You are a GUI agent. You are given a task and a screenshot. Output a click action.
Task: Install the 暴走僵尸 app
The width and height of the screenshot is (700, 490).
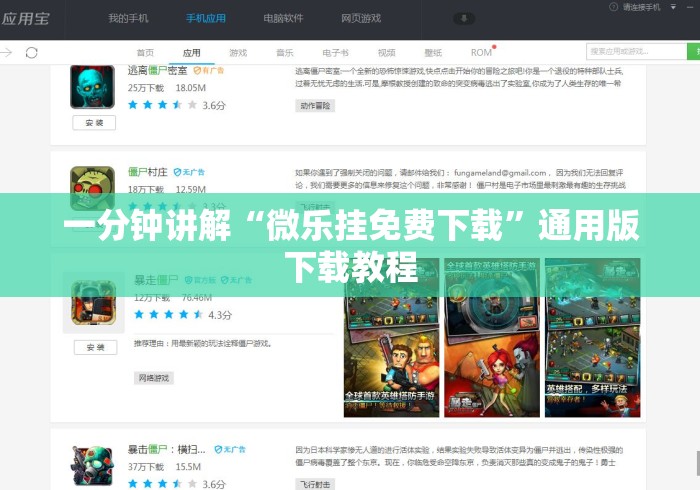(96, 347)
